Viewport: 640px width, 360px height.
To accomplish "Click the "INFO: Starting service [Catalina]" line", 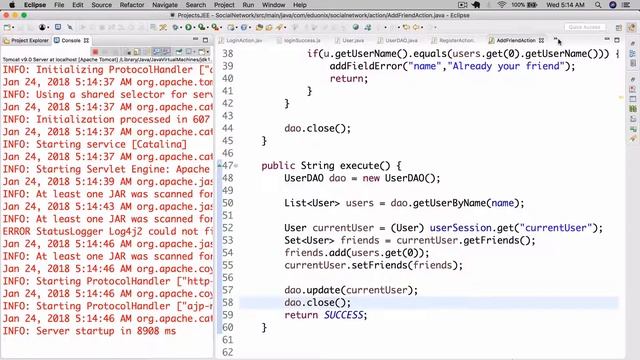I will pyautogui.click(x=95, y=144).
